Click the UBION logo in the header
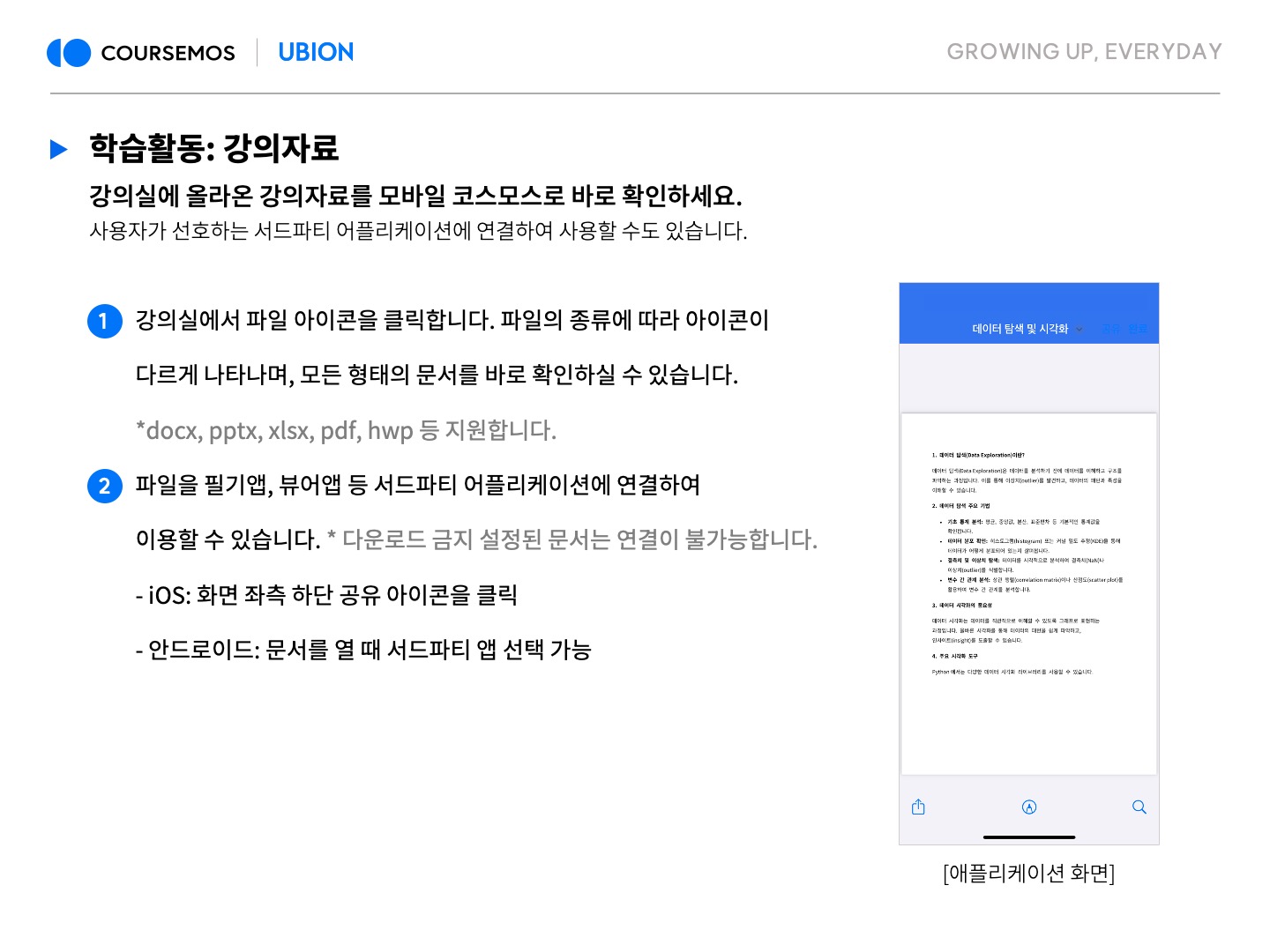 click(x=316, y=53)
